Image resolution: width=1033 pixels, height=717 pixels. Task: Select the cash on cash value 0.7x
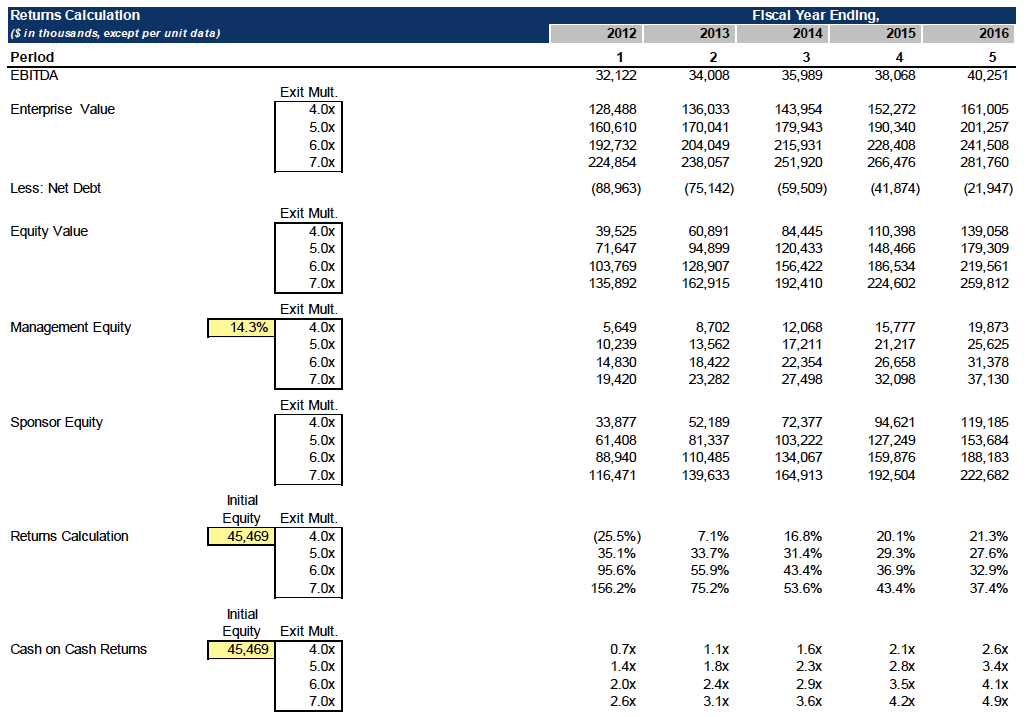coord(623,650)
